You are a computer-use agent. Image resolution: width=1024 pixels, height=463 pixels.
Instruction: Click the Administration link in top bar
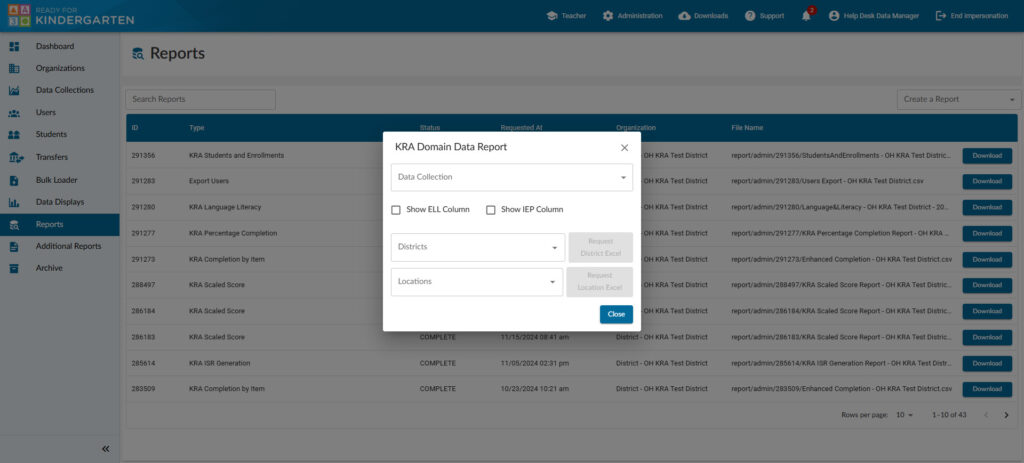coord(639,16)
